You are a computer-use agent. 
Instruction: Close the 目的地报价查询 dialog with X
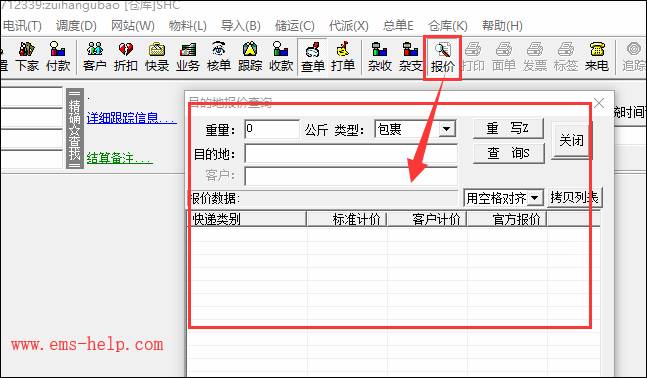599,103
